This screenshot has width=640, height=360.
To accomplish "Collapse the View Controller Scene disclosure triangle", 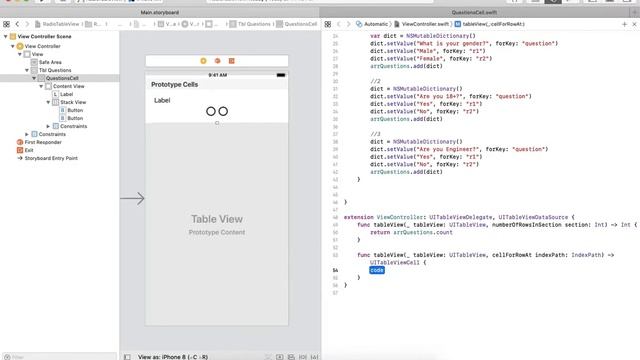I will click(6, 36).
